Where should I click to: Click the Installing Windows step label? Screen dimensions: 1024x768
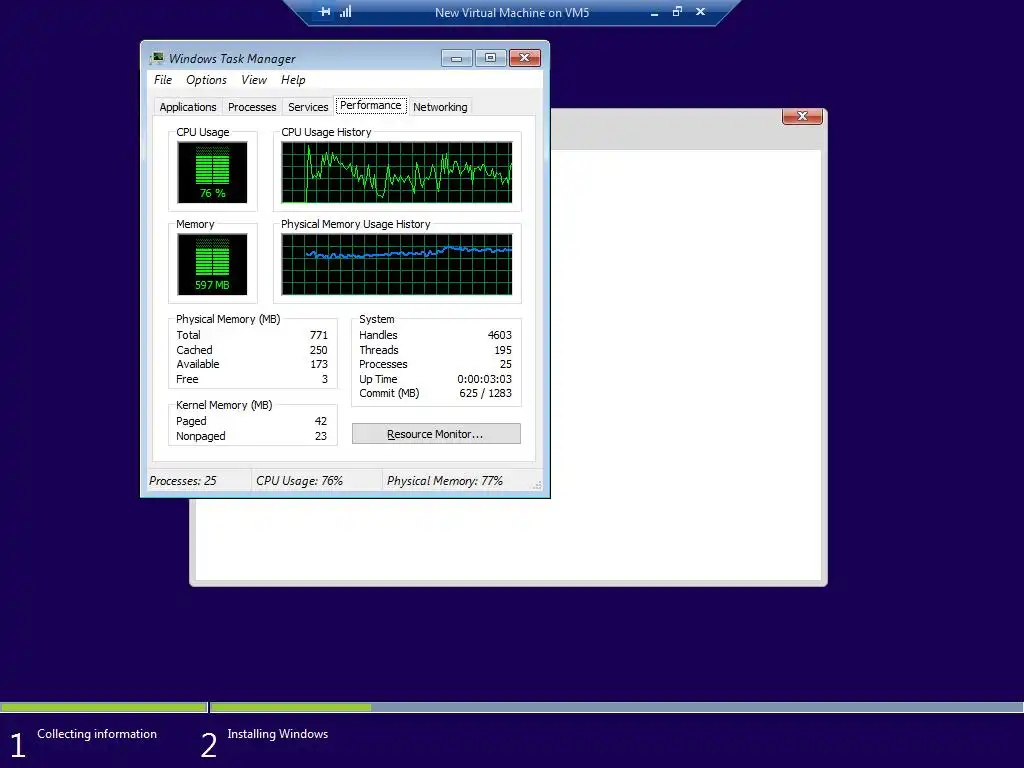[x=278, y=734]
